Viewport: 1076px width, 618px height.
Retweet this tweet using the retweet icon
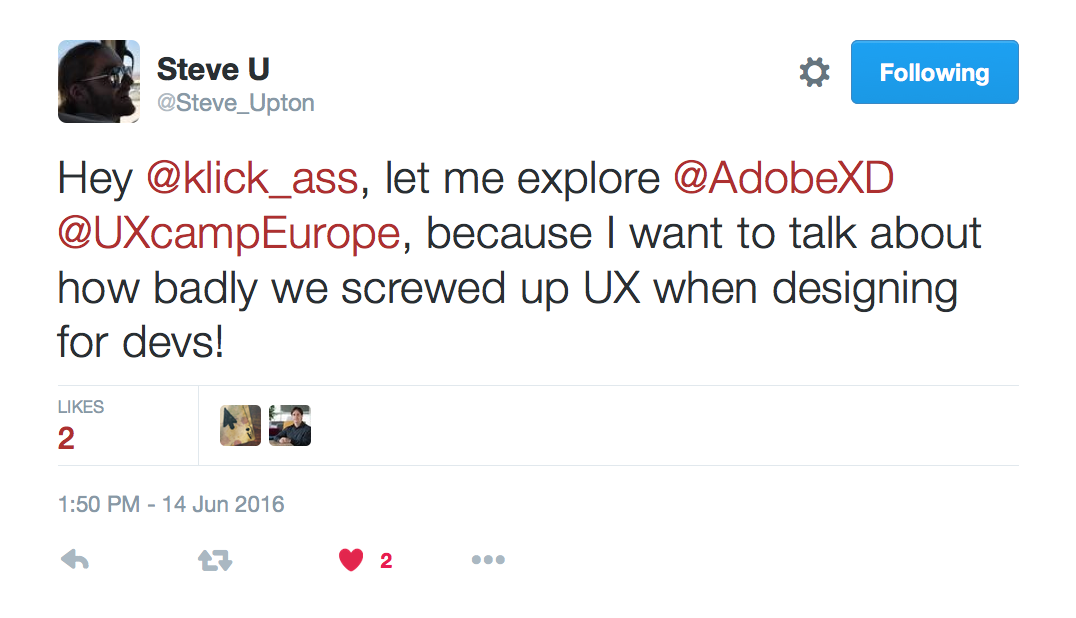point(215,560)
